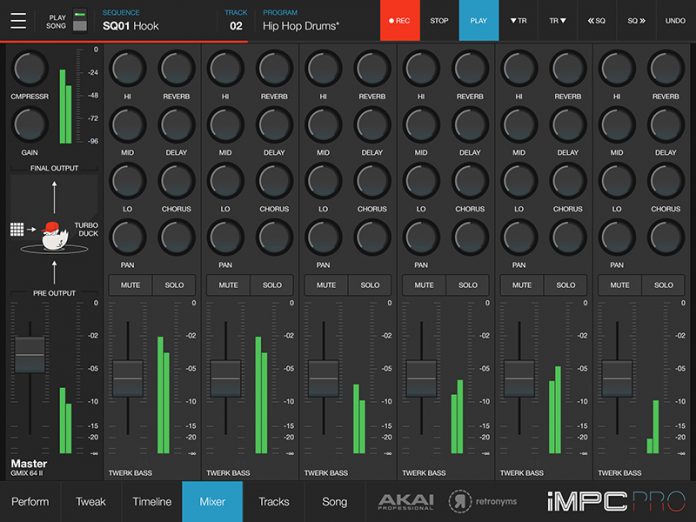Mute the first mixer channel
Image resolution: width=696 pixels, height=522 pixels.
coord(130,285)
